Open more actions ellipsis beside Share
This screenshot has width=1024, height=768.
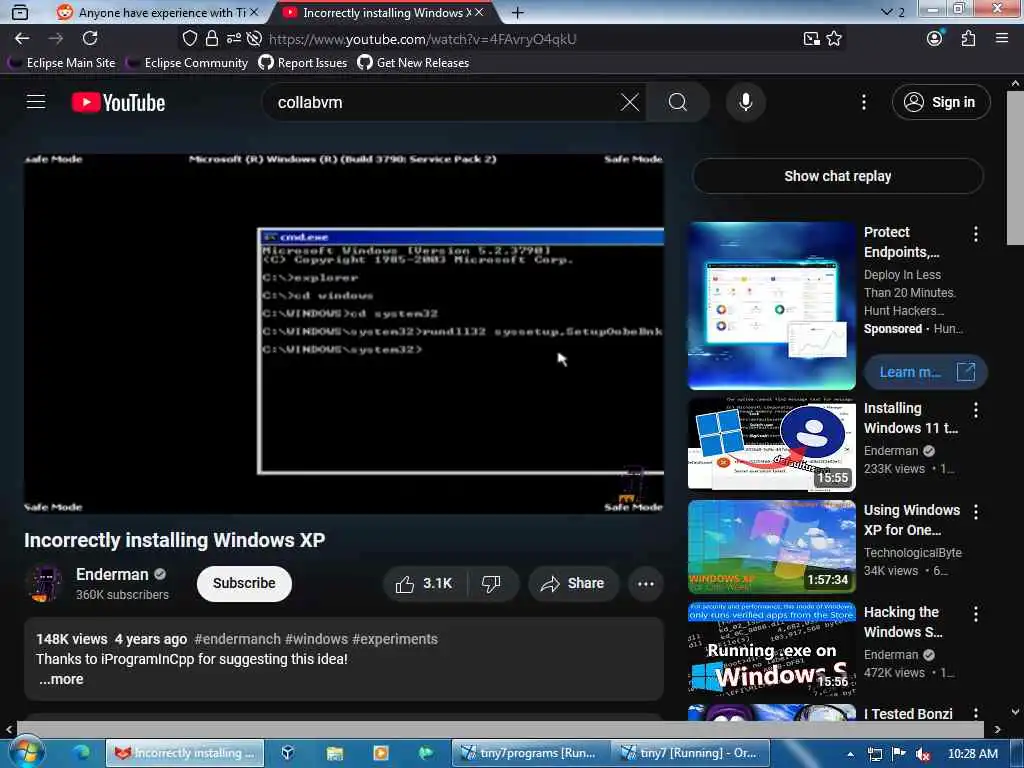[646, 583]
